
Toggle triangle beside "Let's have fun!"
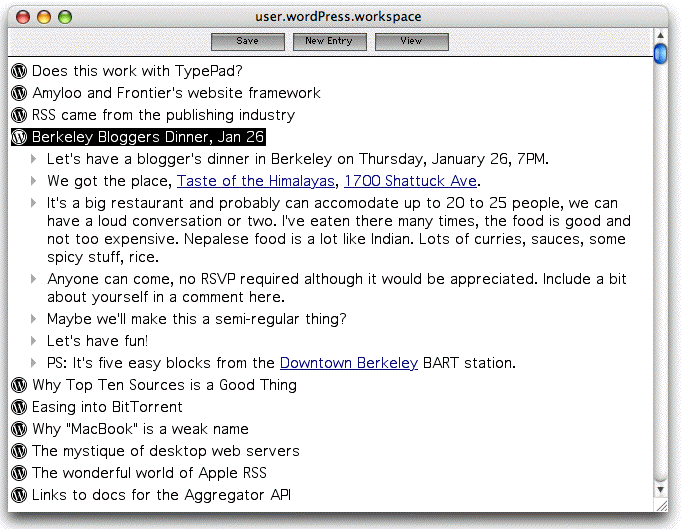[34, 341]
